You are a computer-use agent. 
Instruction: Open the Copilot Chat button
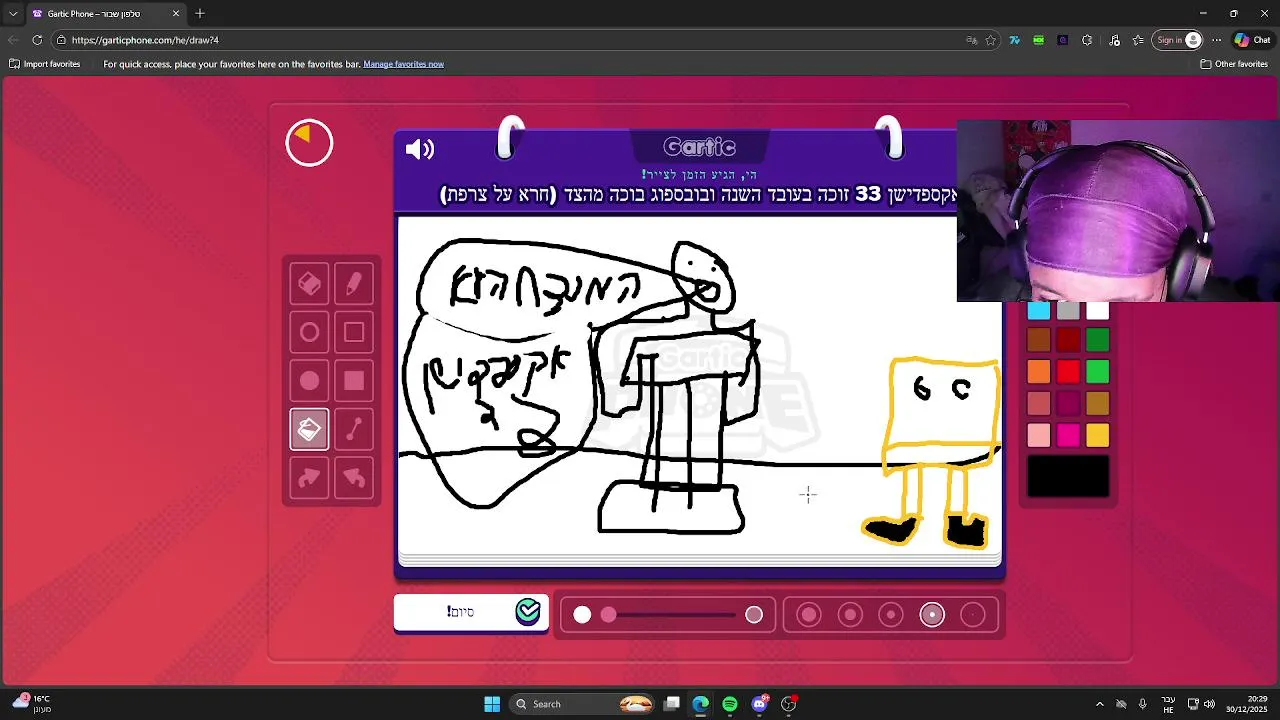point(1253,40)
